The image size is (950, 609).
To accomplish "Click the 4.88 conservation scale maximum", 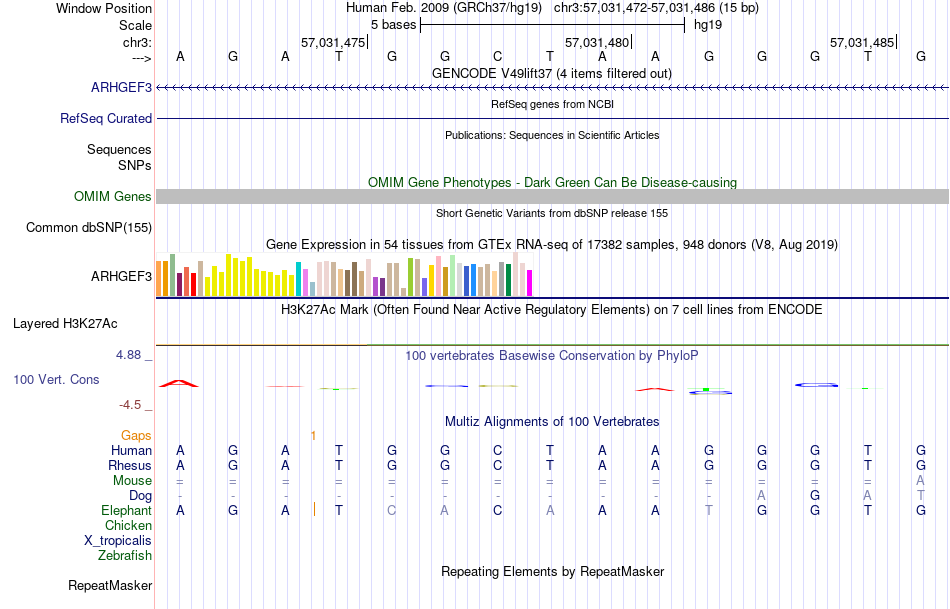I will pos(128,355).
